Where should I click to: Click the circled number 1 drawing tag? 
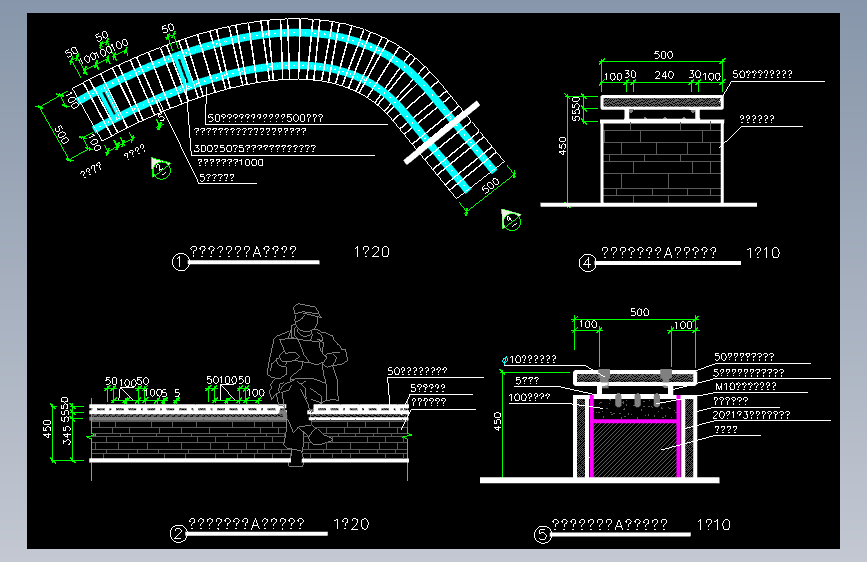(180, 262)
